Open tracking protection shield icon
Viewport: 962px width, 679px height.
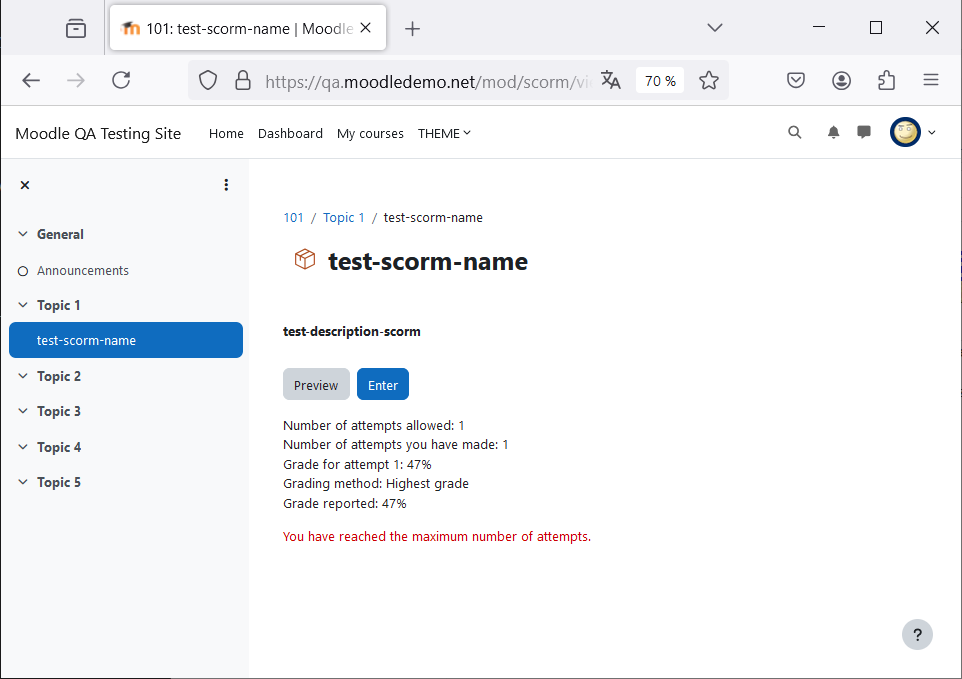point(208,80)
